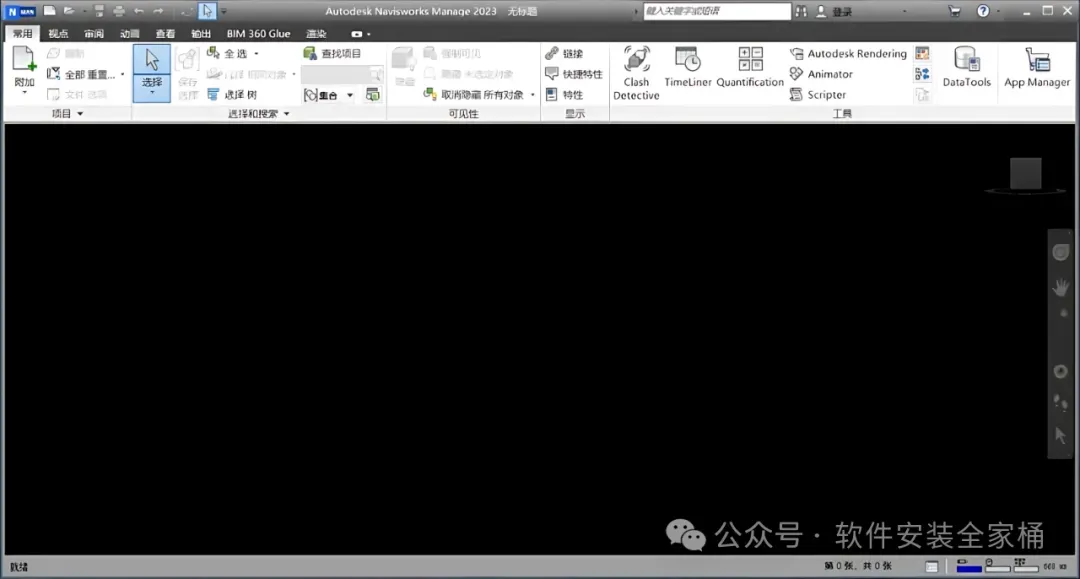Click the Undo arrow icon
Viewport: 1080px width, 579px height.
click(x=138, y=11)
